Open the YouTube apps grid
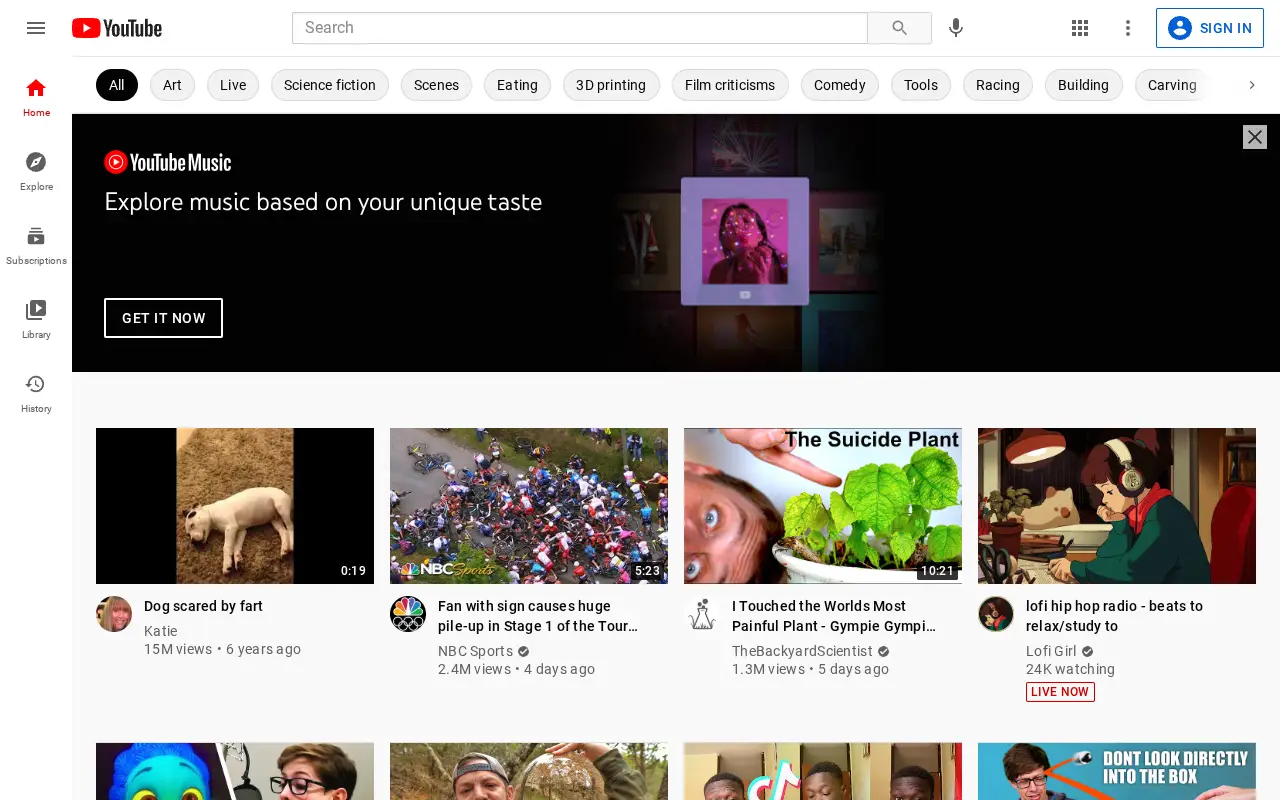 tap(1080, 28)
